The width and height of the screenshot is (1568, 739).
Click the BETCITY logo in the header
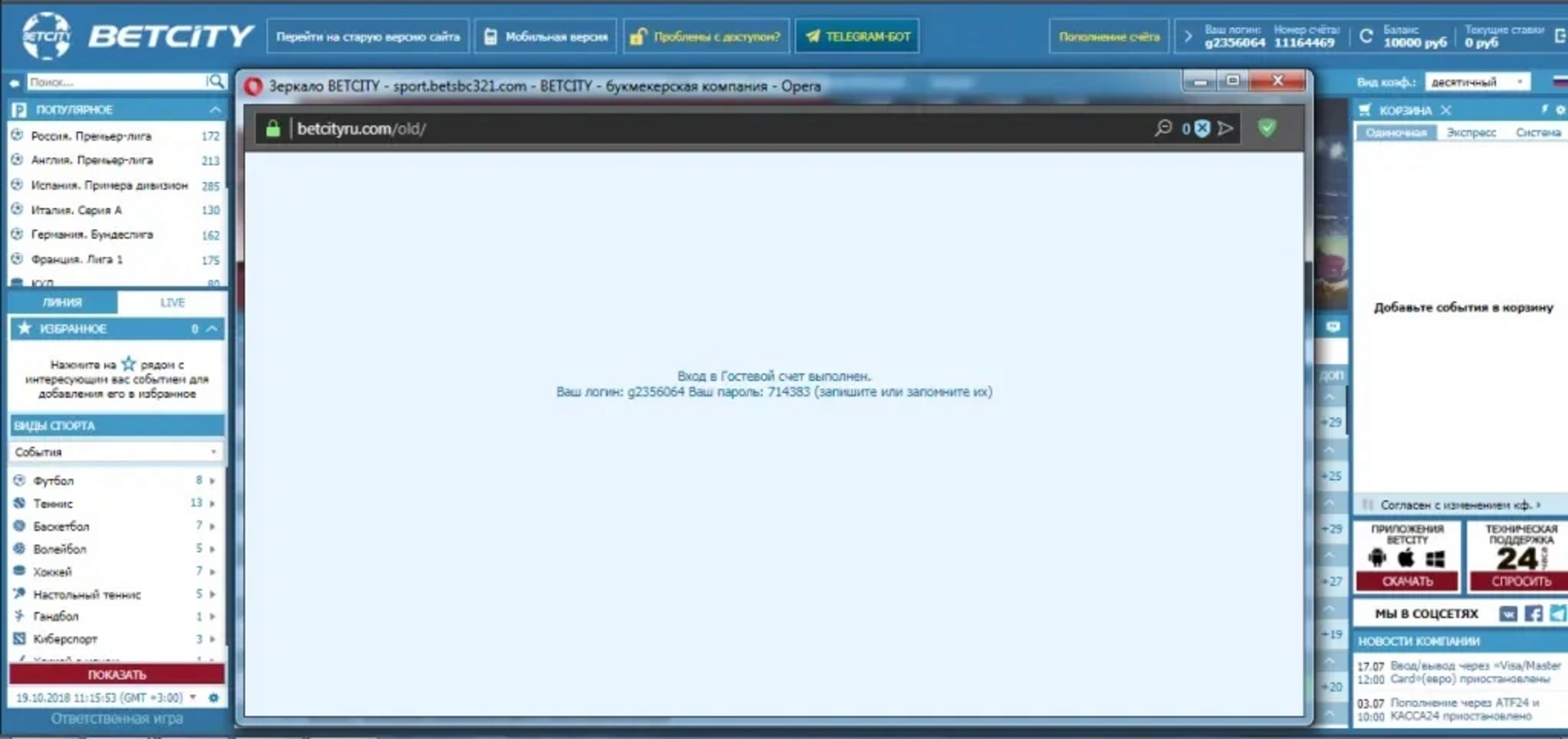point(137,36)
